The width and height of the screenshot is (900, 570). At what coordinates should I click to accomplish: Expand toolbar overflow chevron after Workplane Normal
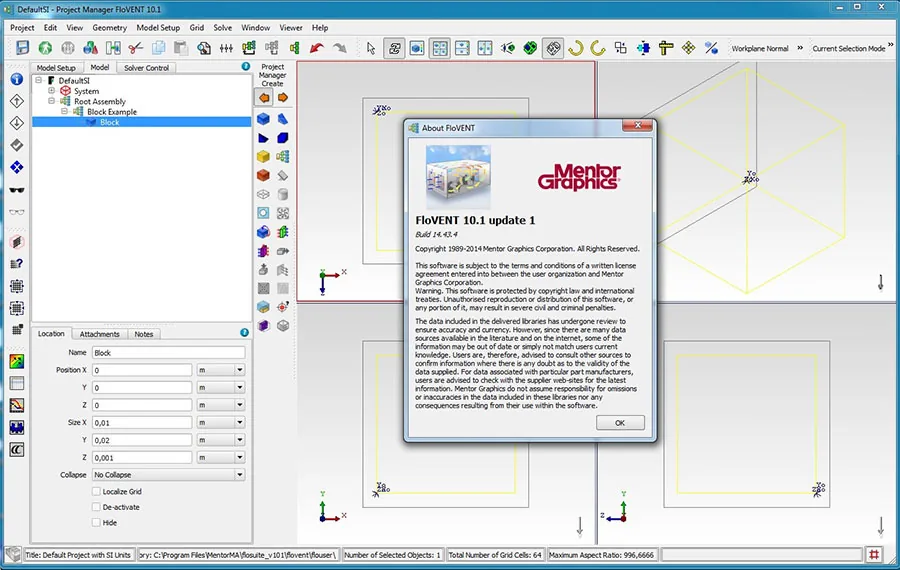[800, 48]
